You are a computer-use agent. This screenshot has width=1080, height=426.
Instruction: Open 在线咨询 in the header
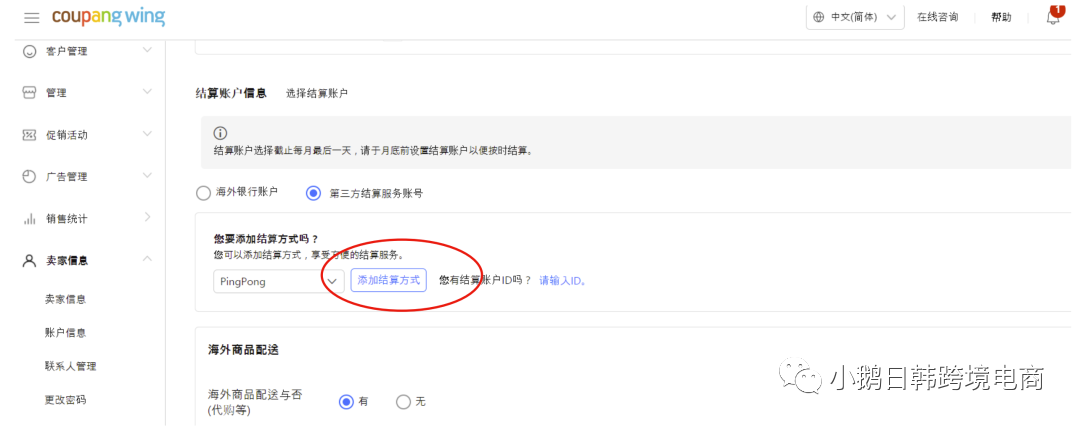[x=937, y=17]
